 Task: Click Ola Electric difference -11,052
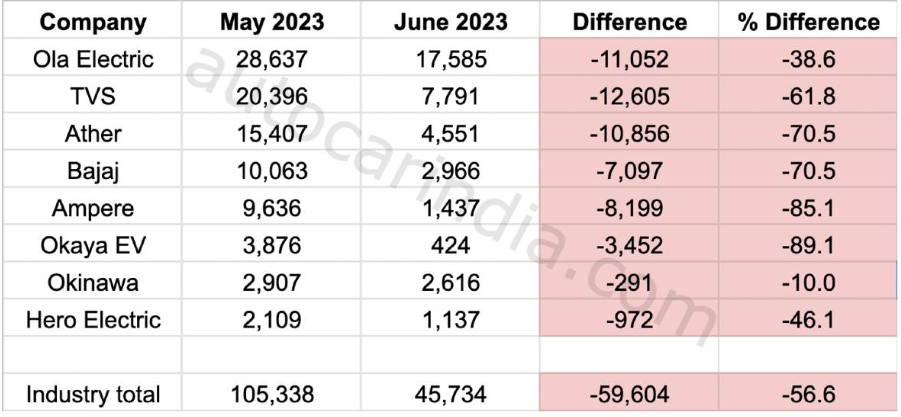coord(629,59)
